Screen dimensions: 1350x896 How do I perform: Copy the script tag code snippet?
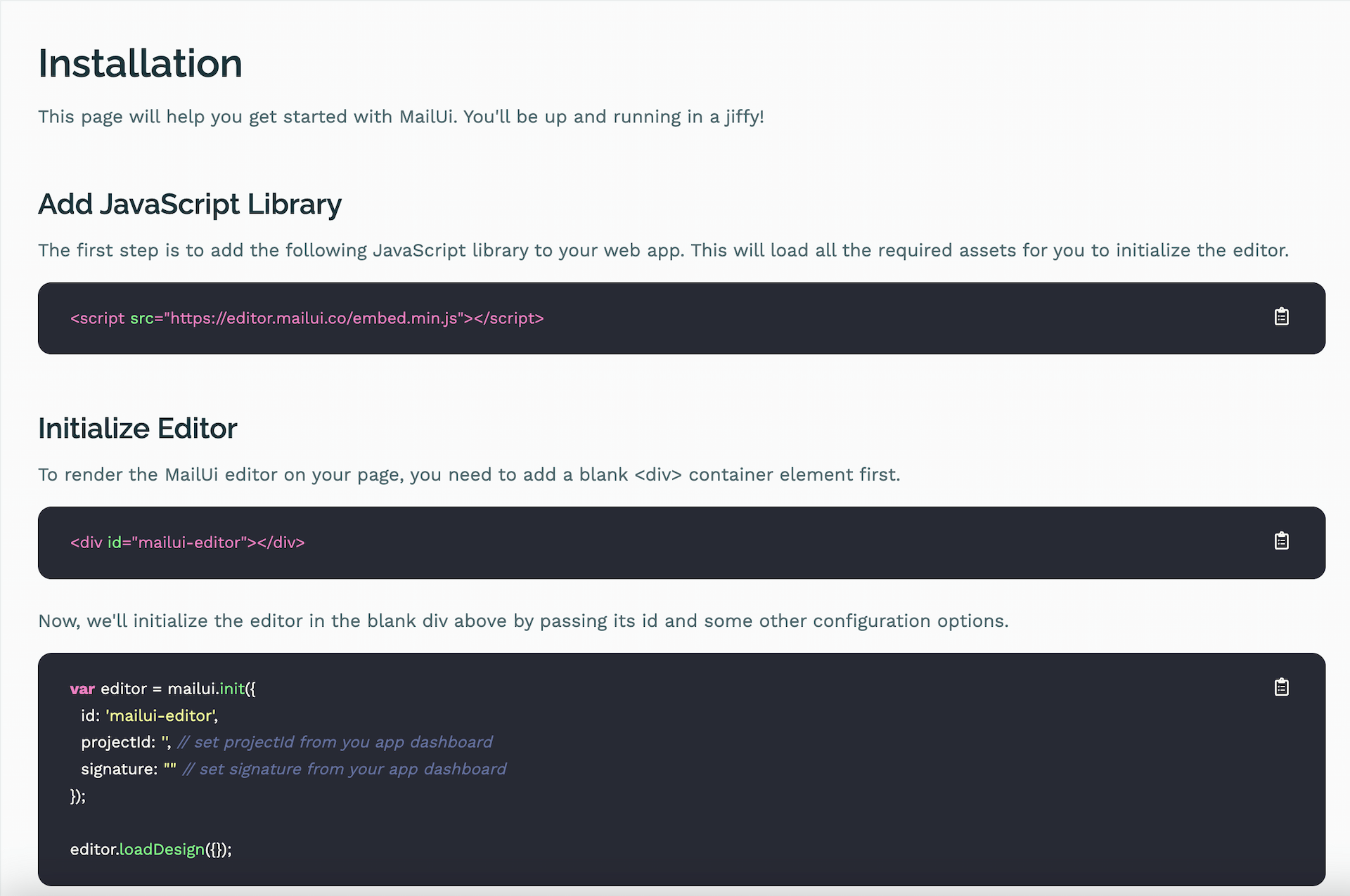[1281, 317]
